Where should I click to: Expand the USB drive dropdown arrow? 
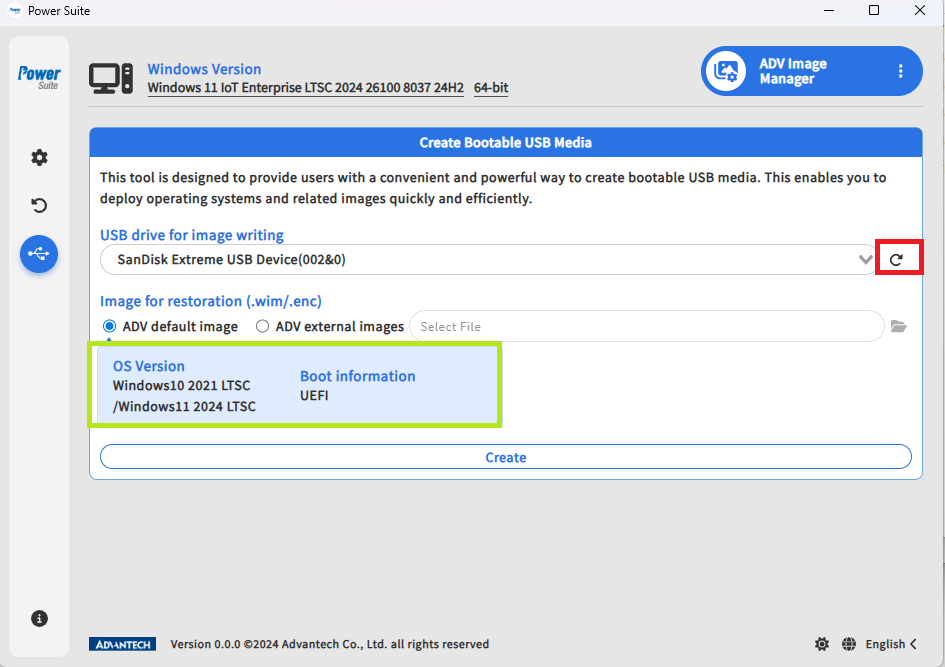(x=865, y=260)
